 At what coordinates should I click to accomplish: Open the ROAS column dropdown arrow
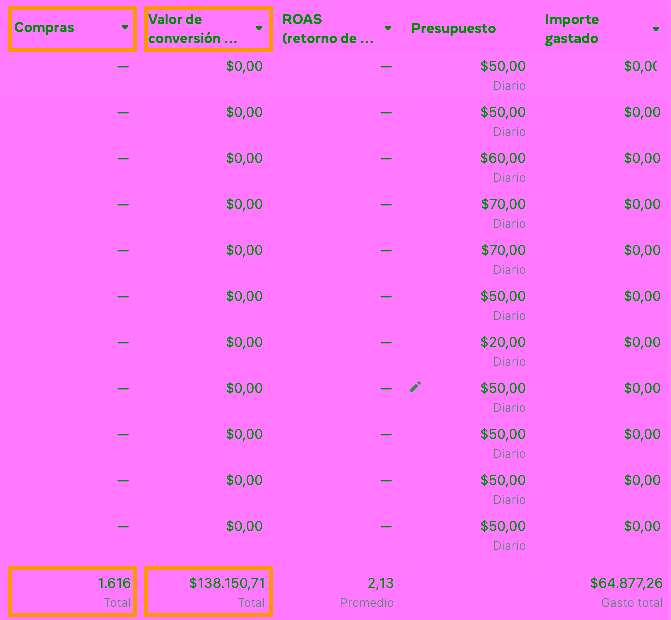[x=388, y=29]
